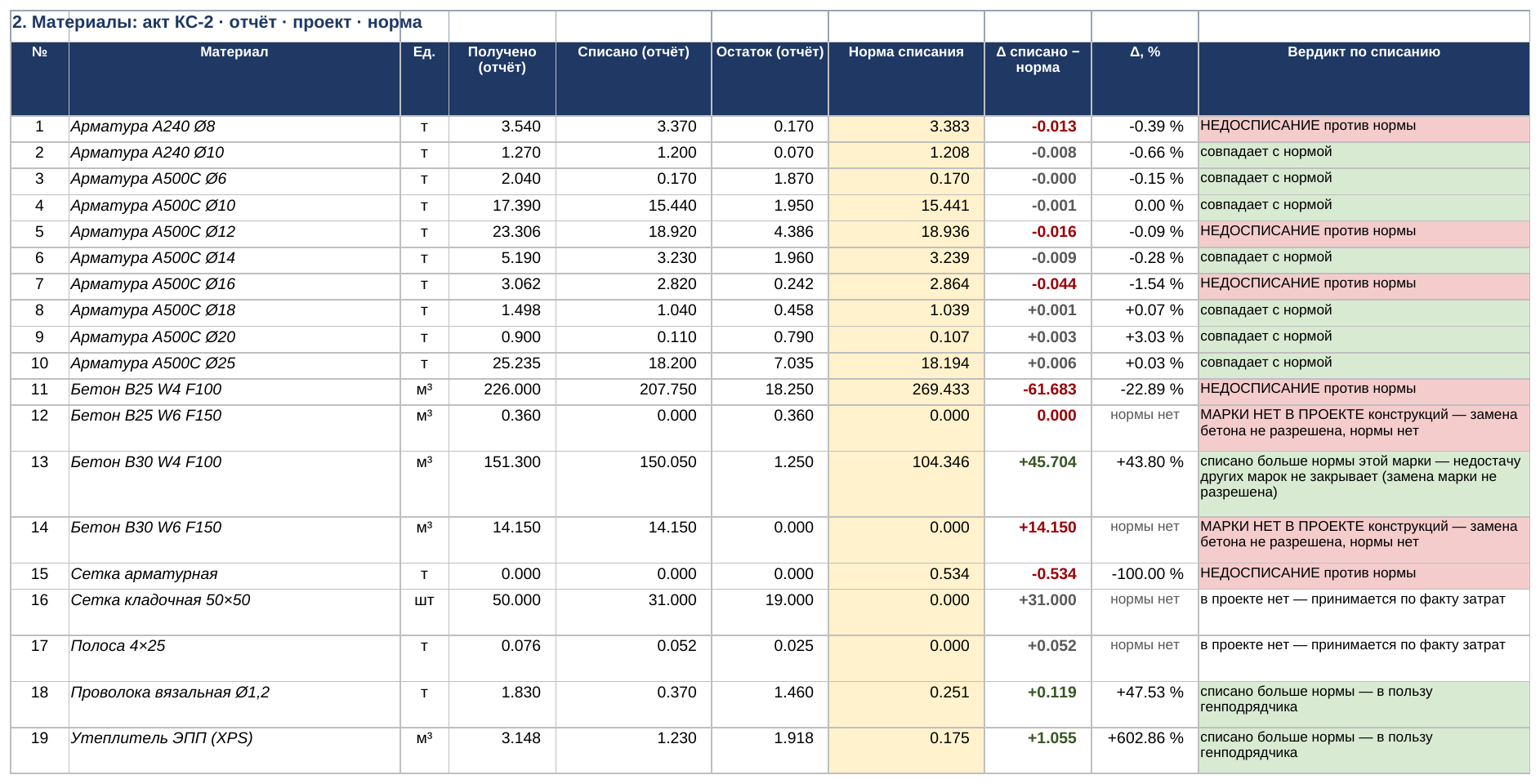The image size is (1540, 784).
Task: Select the cell 'Сетка кладочная 50×50'
Action: coord(234,612)
